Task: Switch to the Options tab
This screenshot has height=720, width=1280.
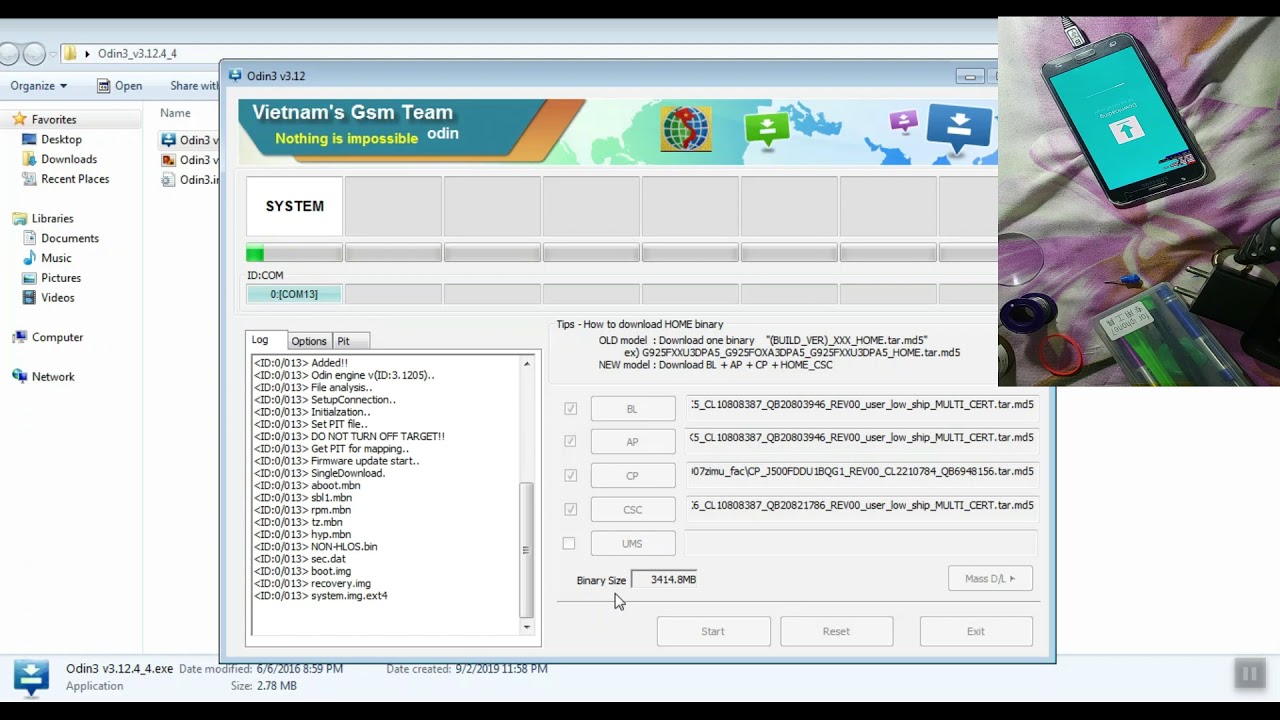Action: (309, 341)
